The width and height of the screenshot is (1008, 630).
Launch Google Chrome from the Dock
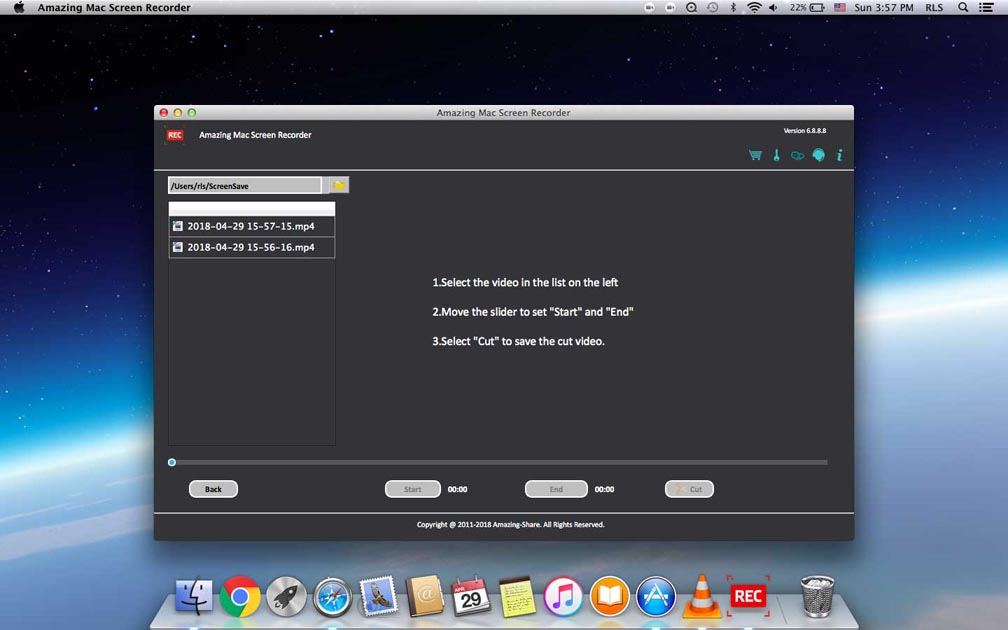click(x=240, y=596)
